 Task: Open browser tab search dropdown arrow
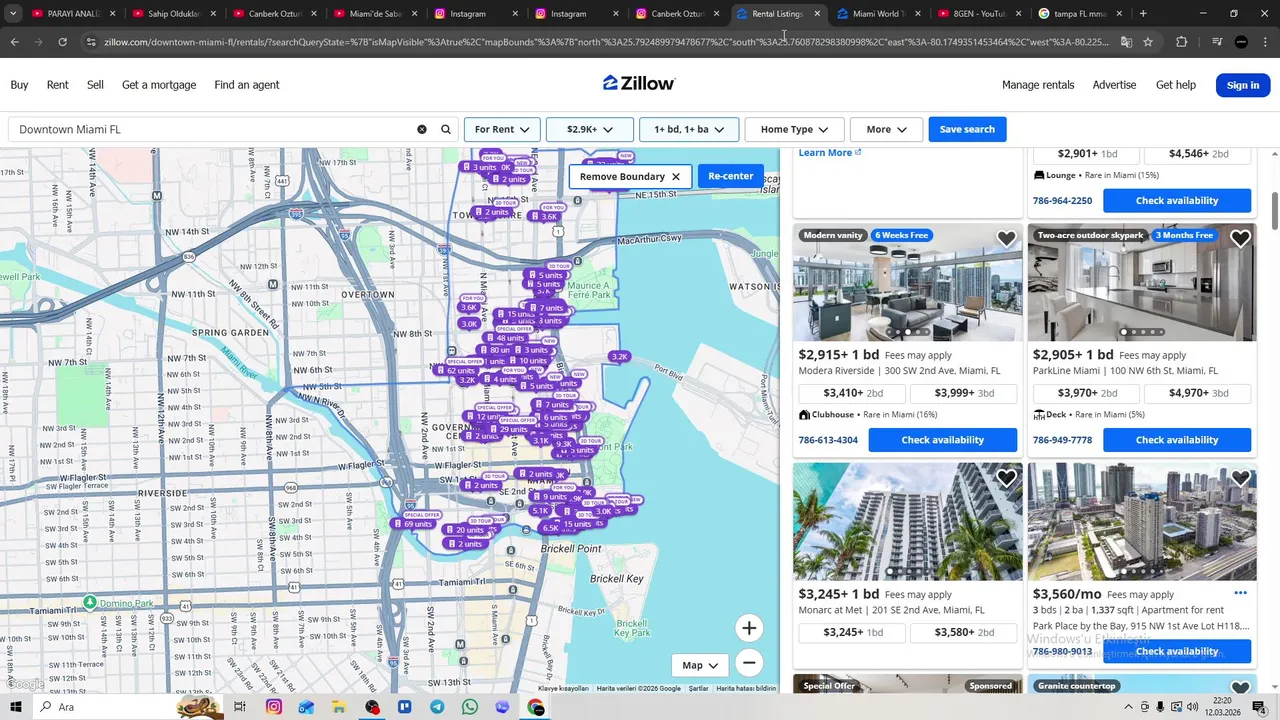(x=13, y=14)
